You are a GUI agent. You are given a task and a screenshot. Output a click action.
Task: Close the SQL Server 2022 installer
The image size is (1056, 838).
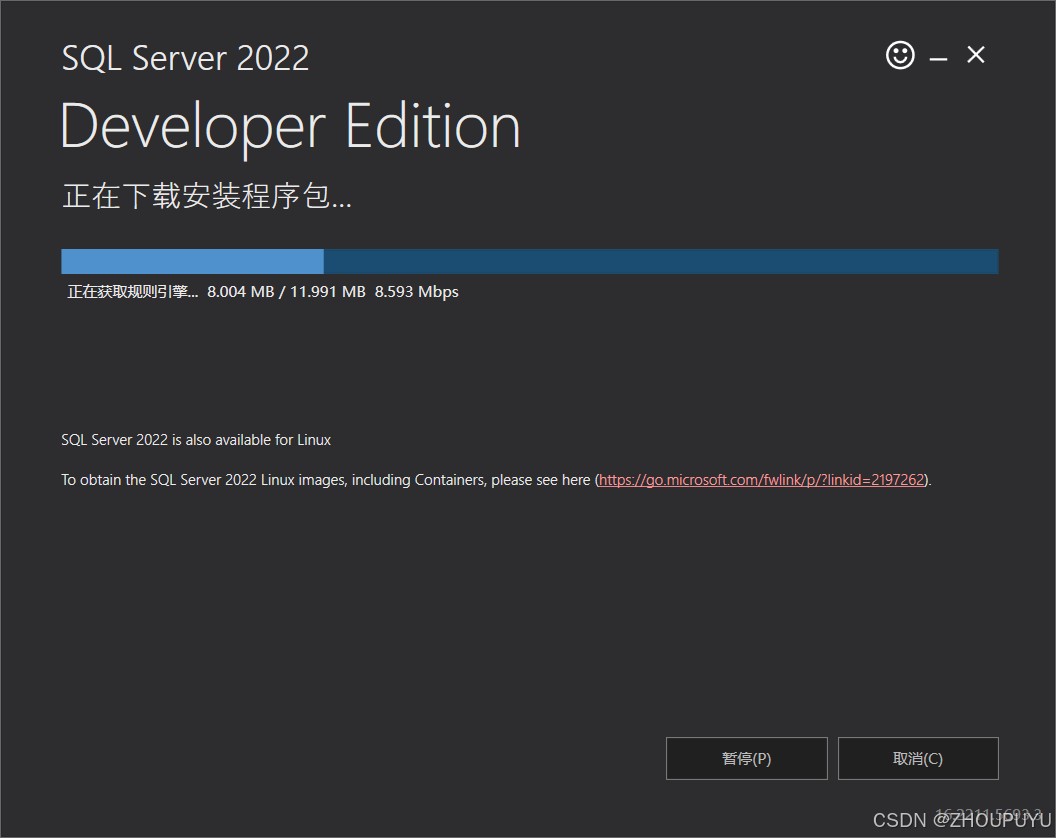976,55
